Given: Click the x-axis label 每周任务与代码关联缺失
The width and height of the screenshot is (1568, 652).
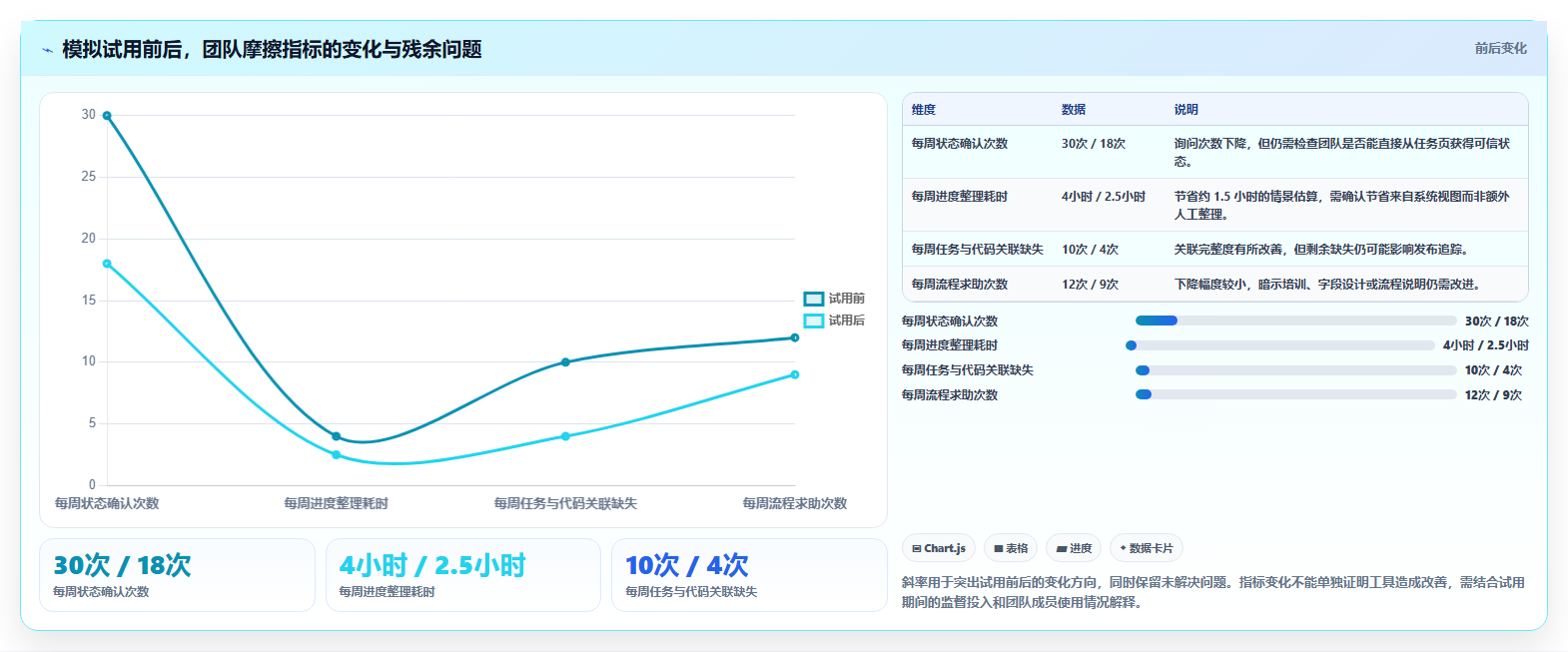Looking at the screenshot, I should (x=565, y=503).
